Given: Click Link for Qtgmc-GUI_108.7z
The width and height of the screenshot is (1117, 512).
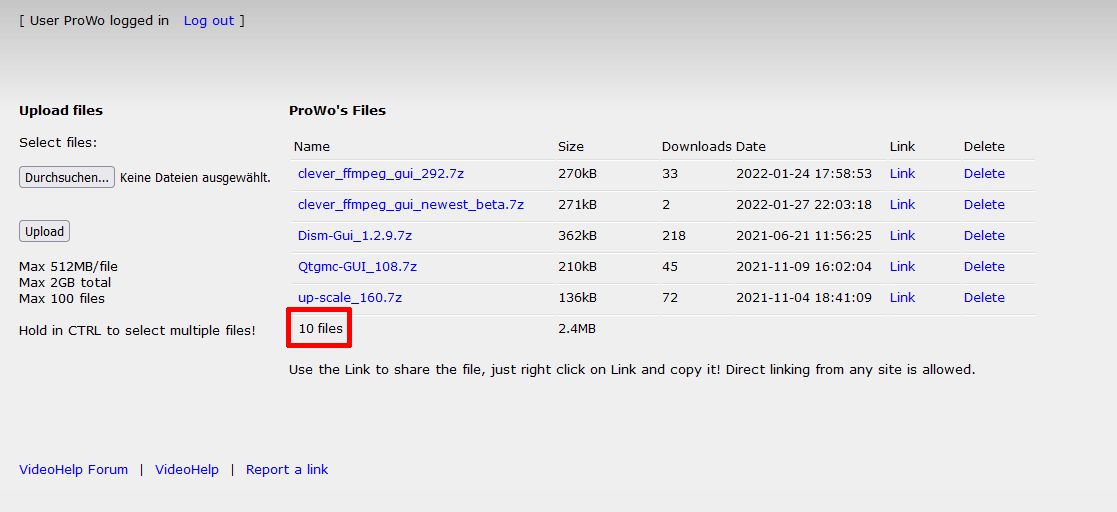Looking at the screenshot, I should 902,266.
